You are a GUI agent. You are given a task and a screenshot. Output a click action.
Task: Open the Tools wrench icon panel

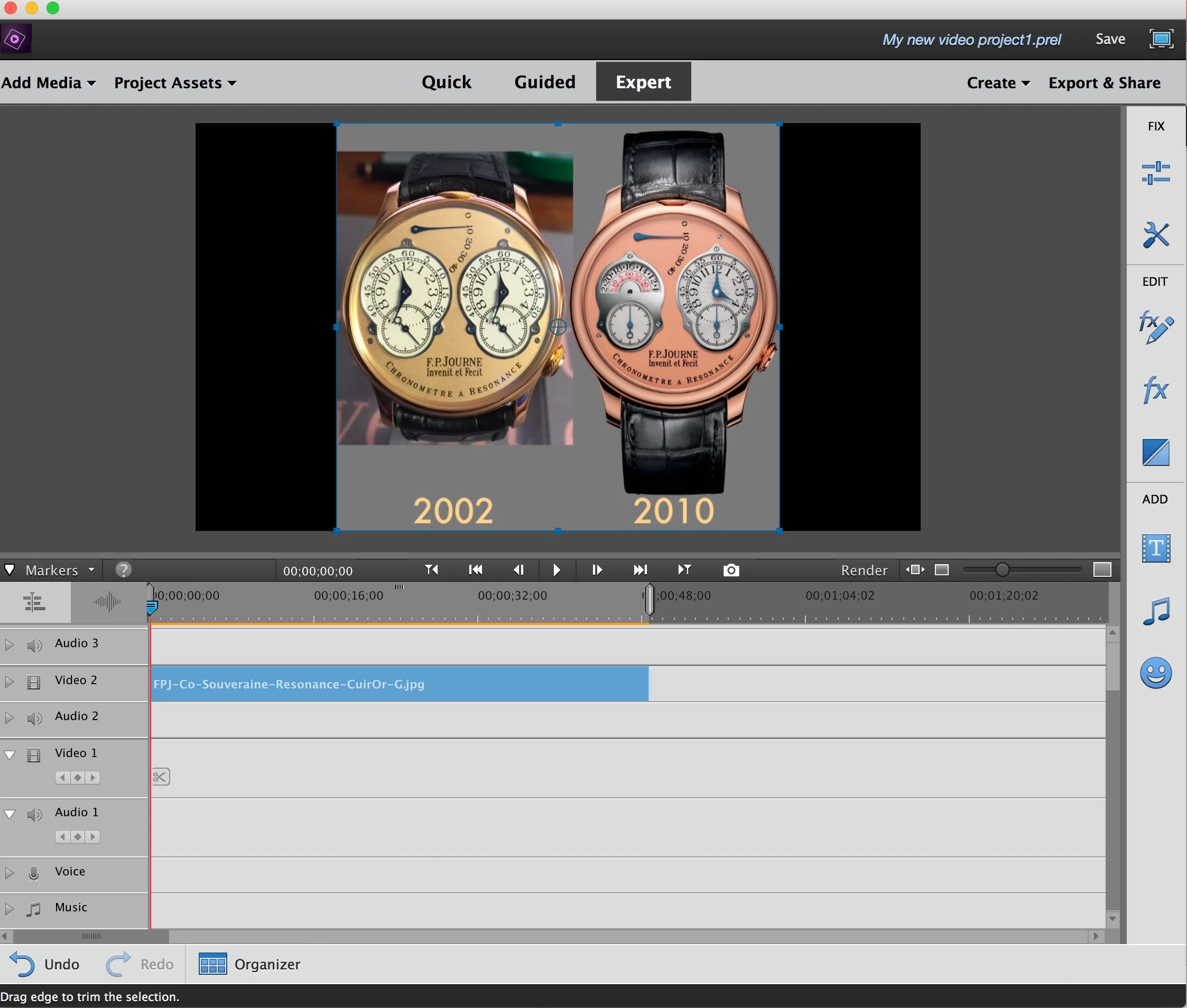1155,235
